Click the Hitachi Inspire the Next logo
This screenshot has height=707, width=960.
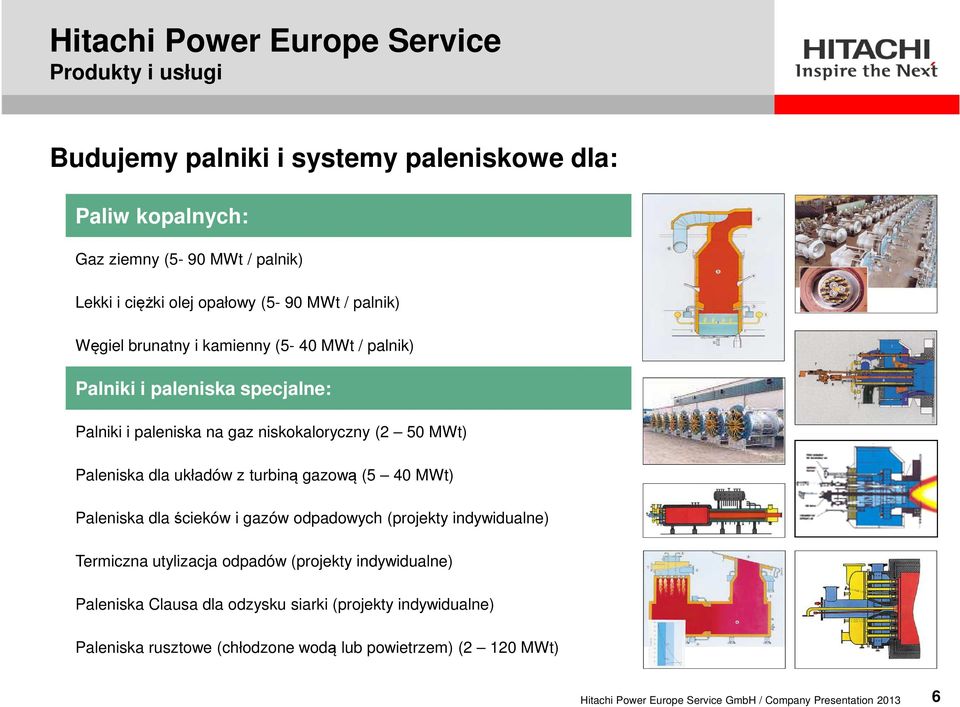coord(866,59)
